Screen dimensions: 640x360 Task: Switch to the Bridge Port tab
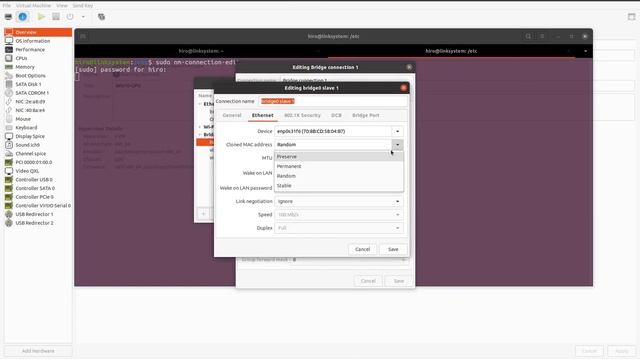[366, 116]
